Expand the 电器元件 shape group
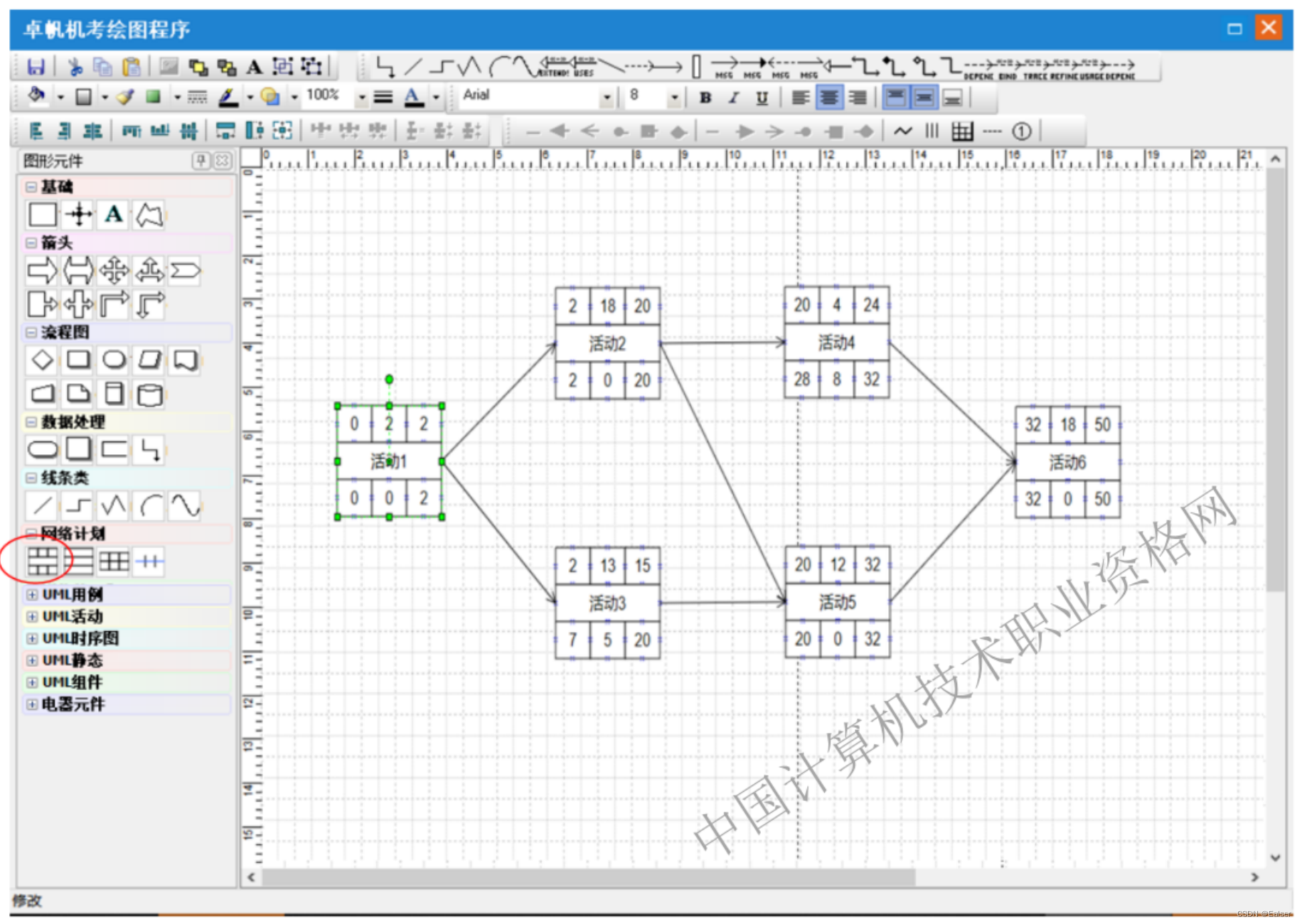The image size is (1302, 924). pyautogui.click(x=32, y=704)
